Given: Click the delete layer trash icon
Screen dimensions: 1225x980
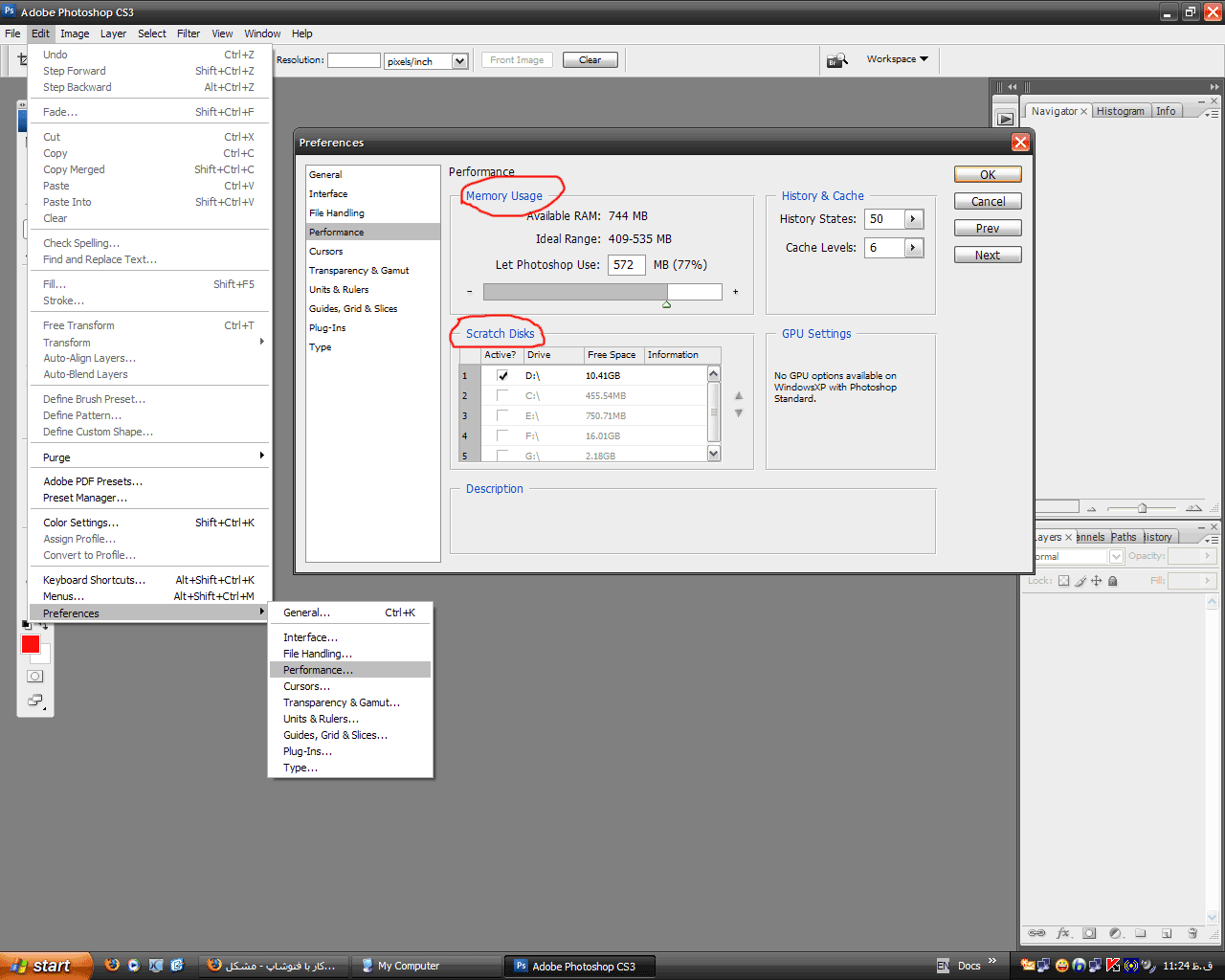Looking at the screenshot, I should (1192, 933).
